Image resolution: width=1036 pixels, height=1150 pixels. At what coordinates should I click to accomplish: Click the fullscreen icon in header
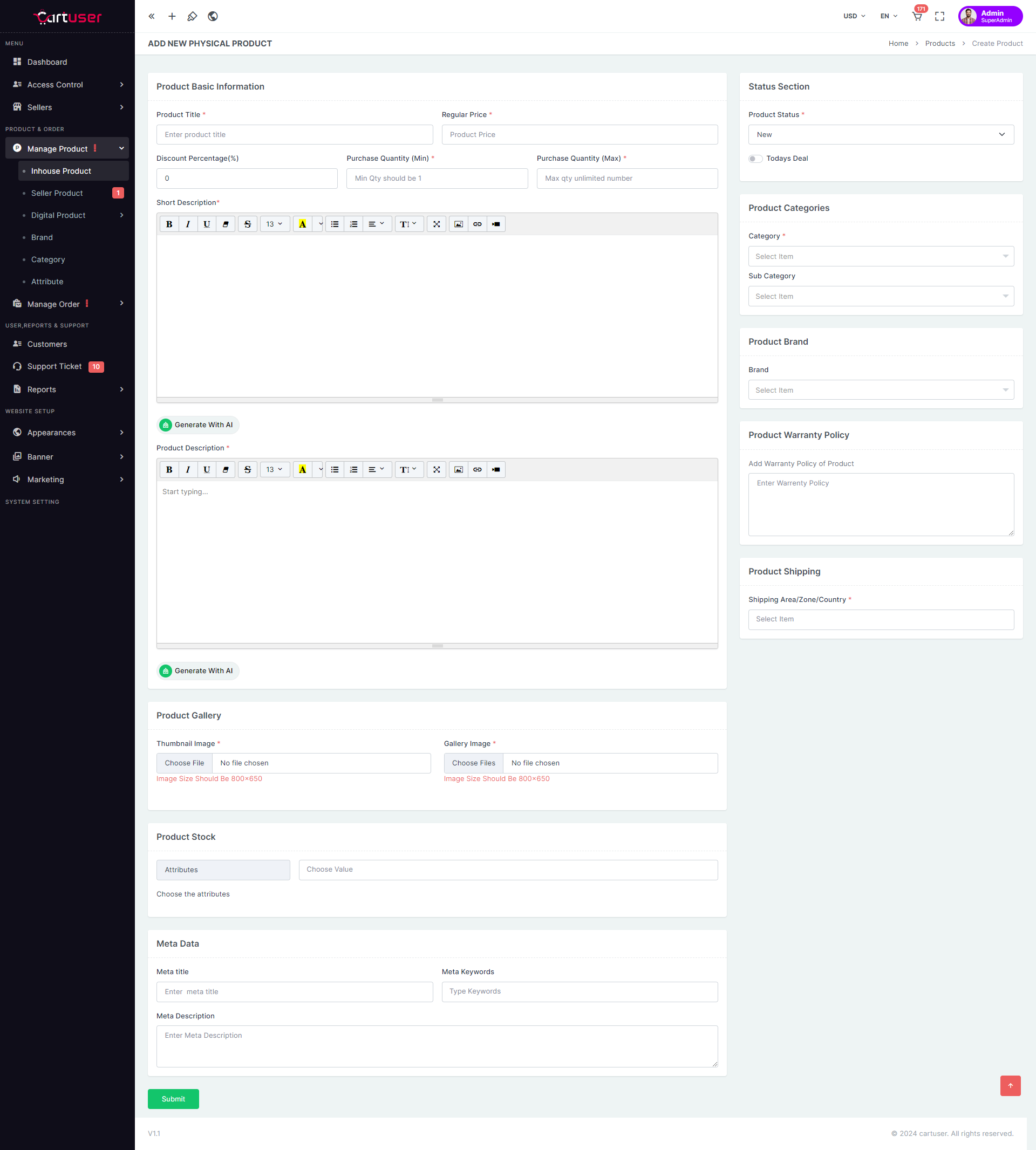[x=939, y=17]
